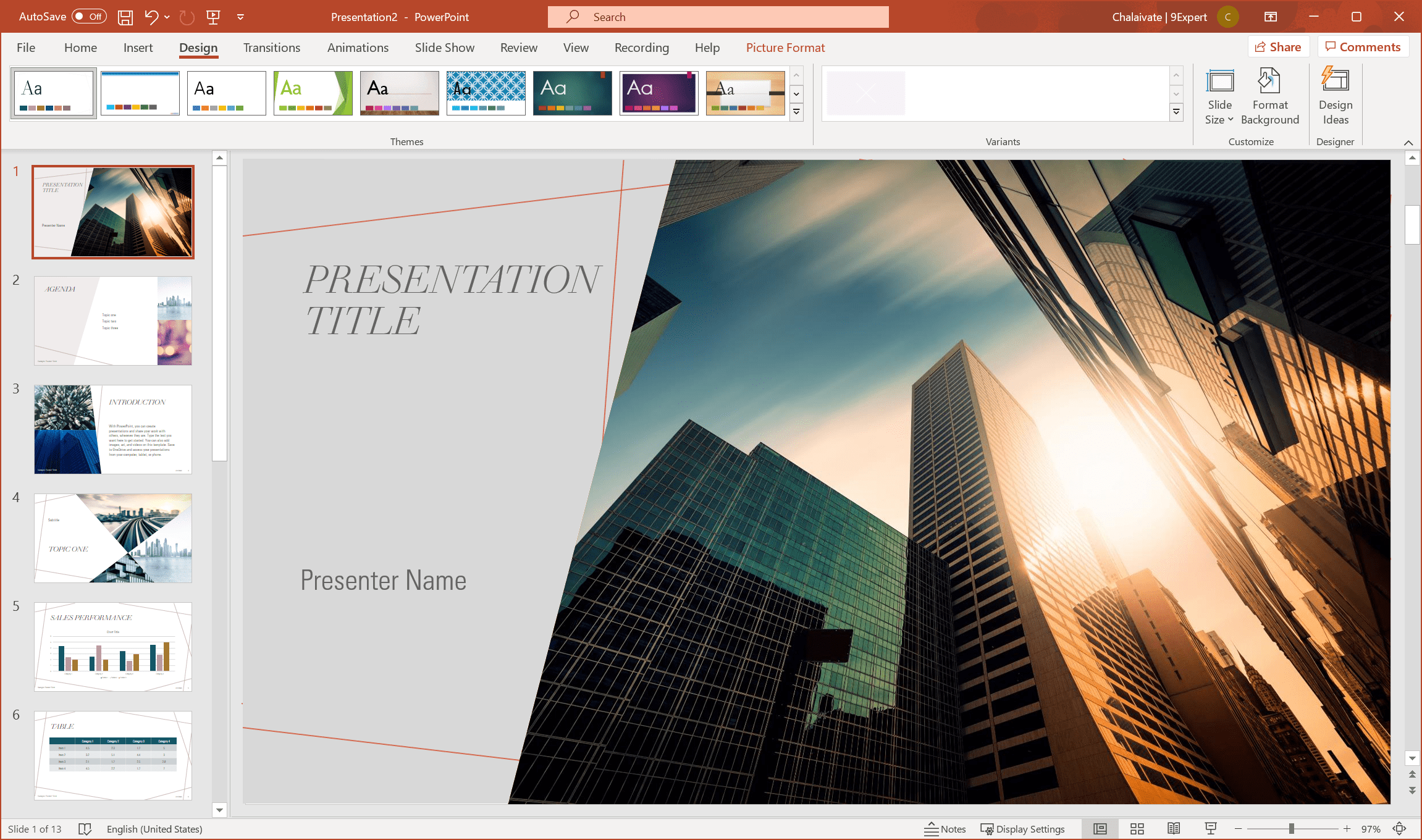The height and width of the screenshot is (840, 1422).
Task: Open the Design ribbon tab
Action: tap(197, 47)
